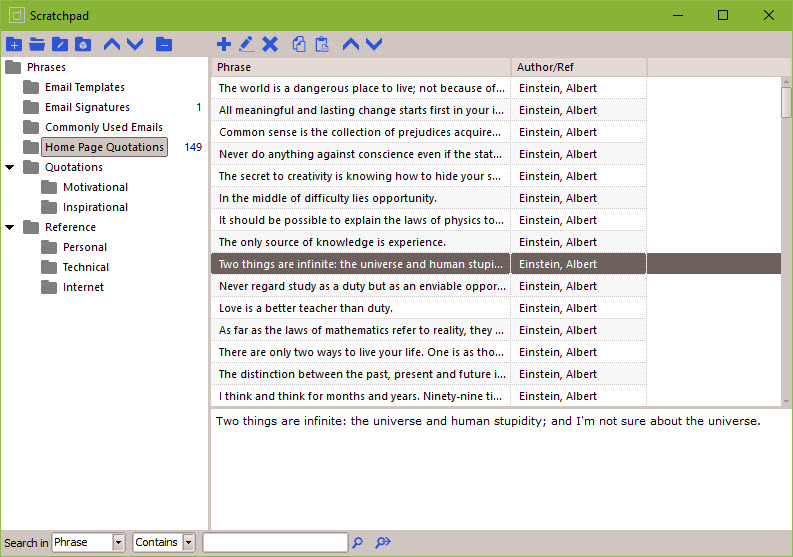
Task: Select row 'In the middle of difficulty'
Action: tap(429, 198)
